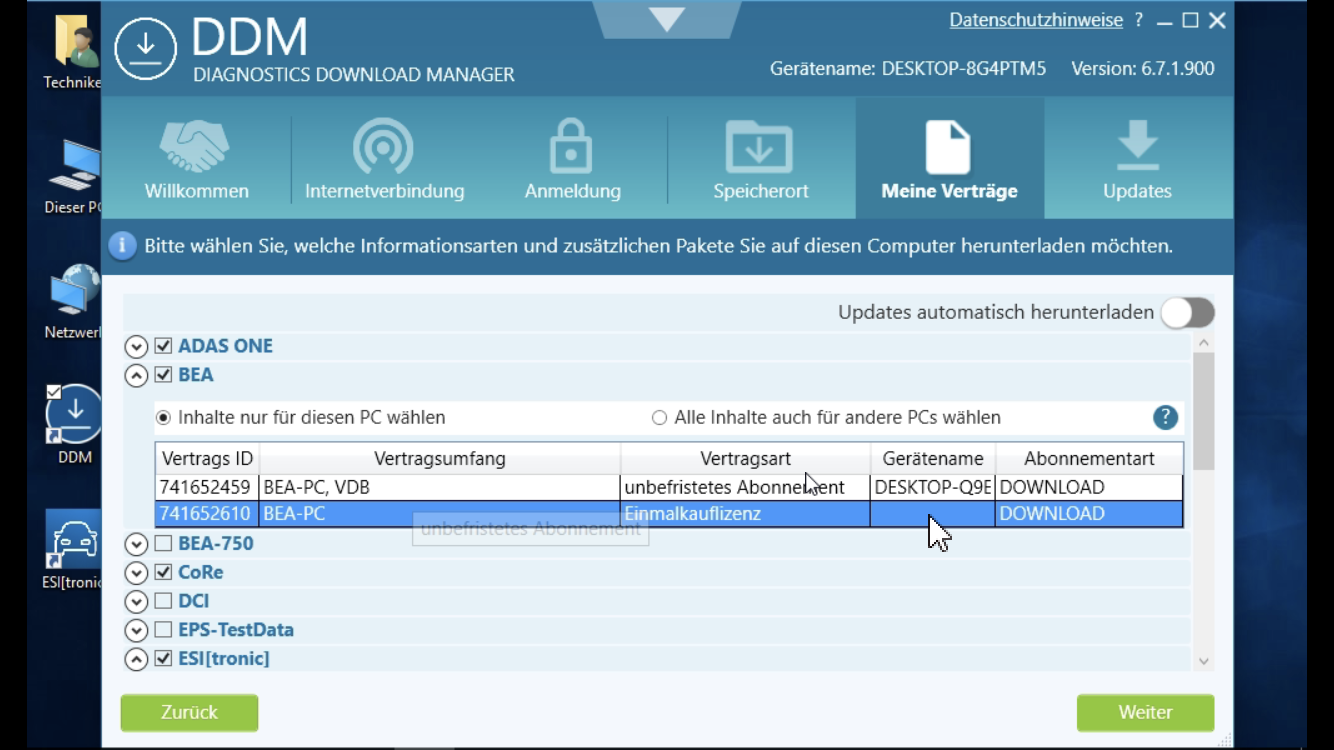Click the DDM download logo icon

[x=146, y=48]
